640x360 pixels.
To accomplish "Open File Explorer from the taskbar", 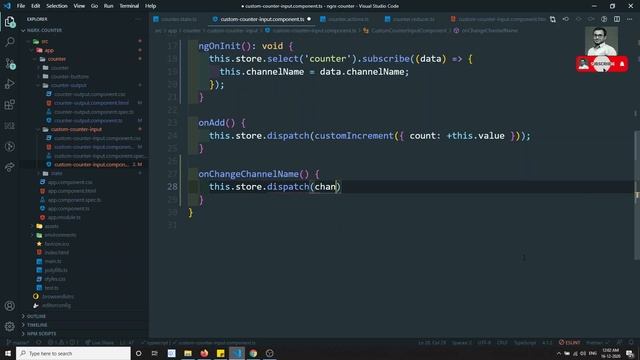I will coord(188,353).
